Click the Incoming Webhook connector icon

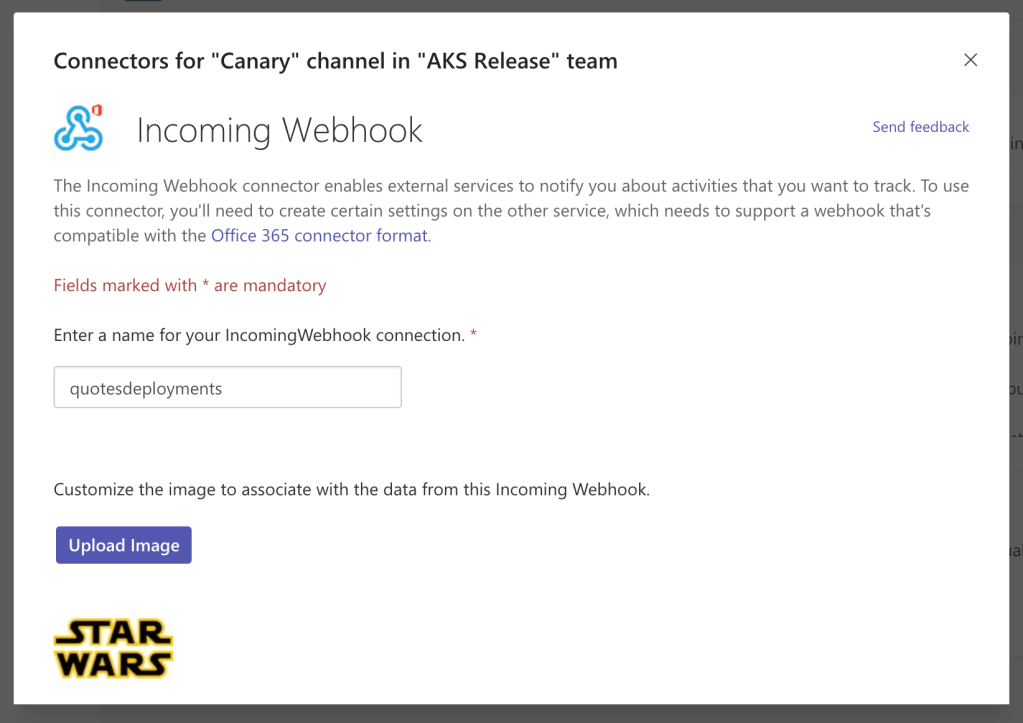(x=77, y=130)
